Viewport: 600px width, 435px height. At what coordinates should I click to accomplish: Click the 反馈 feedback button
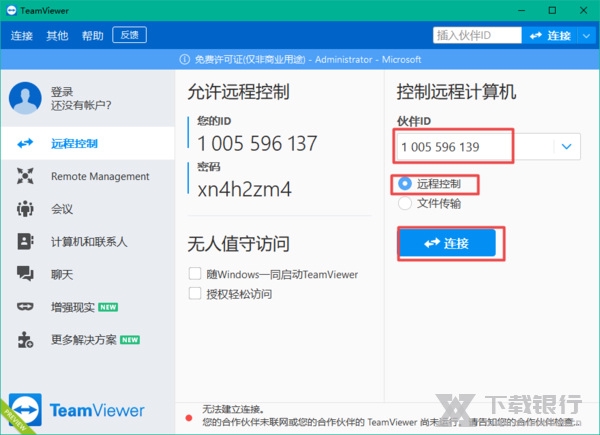tap(129, 35)
